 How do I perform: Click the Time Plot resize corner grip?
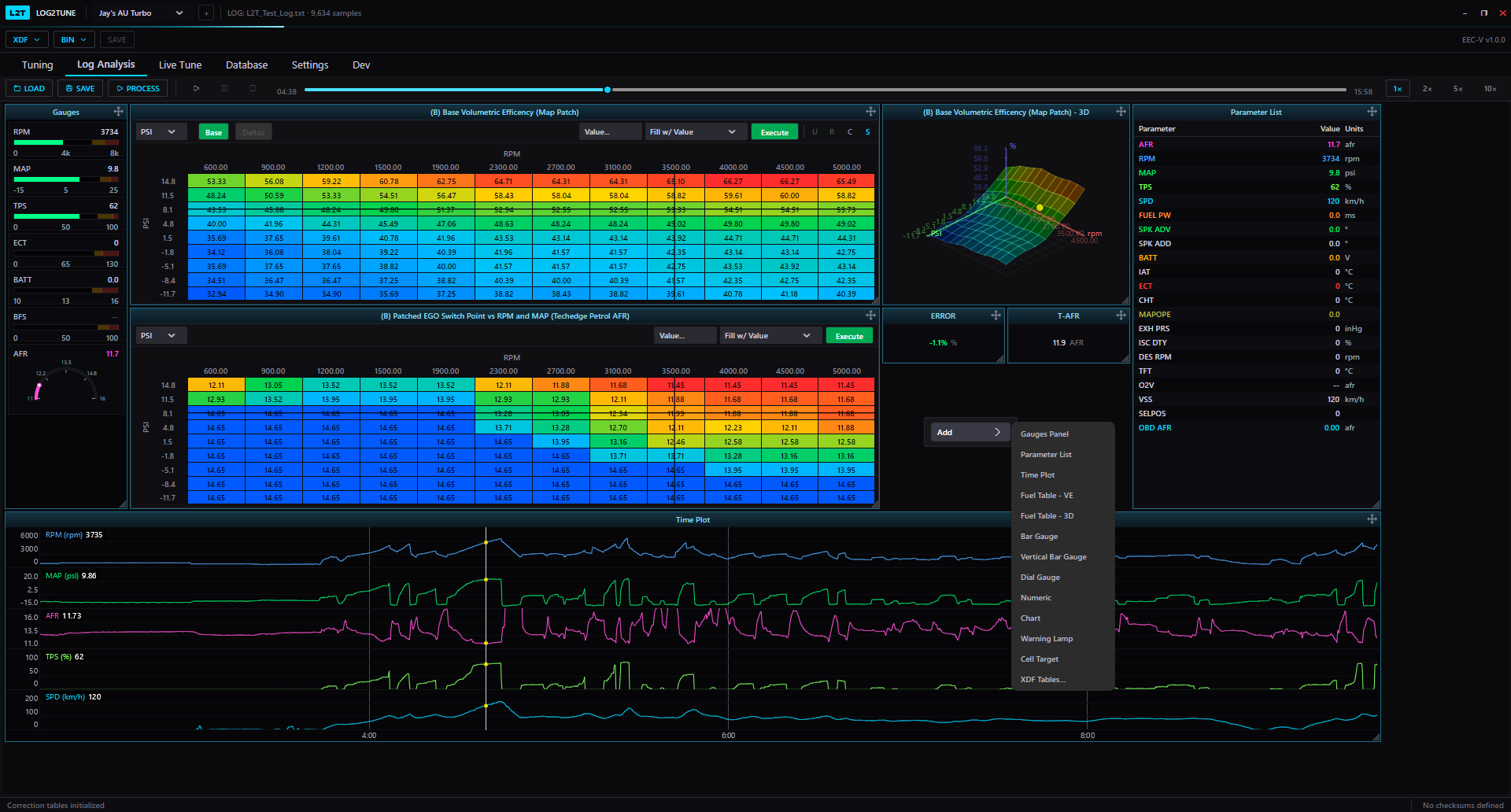pyautogui.click(x=1376, y=737)
